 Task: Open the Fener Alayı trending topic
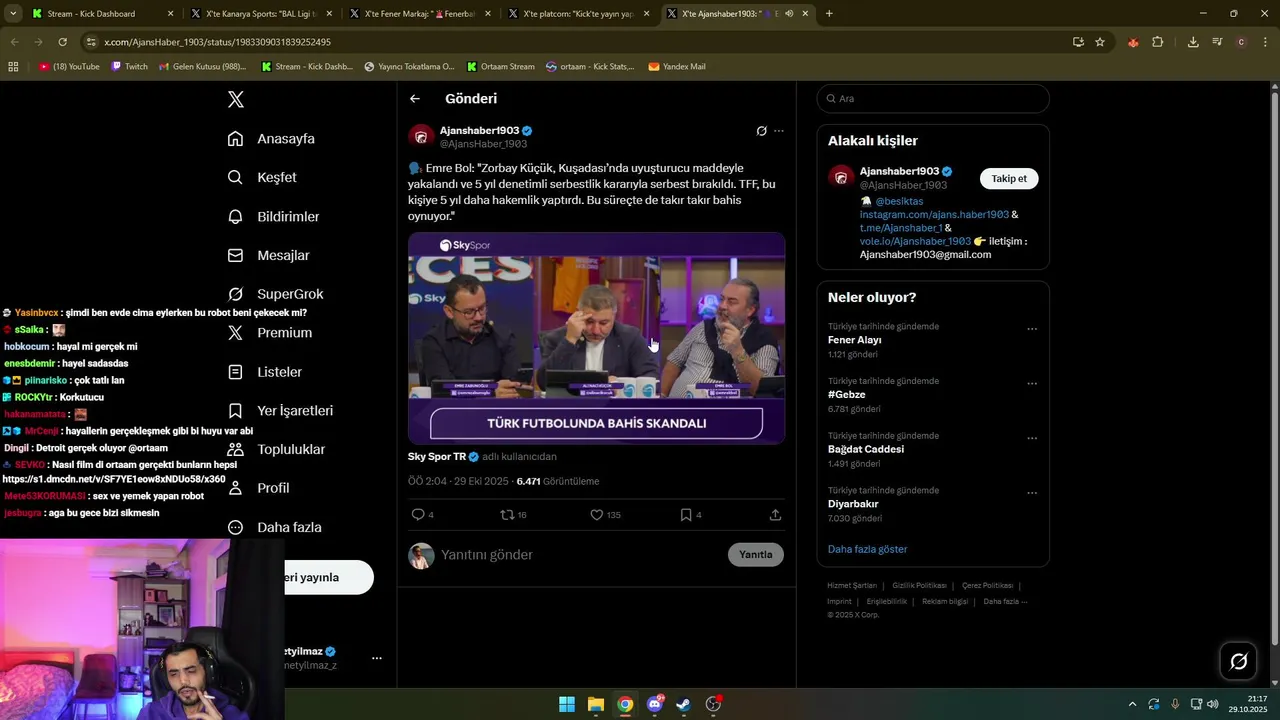coord(854,340)
